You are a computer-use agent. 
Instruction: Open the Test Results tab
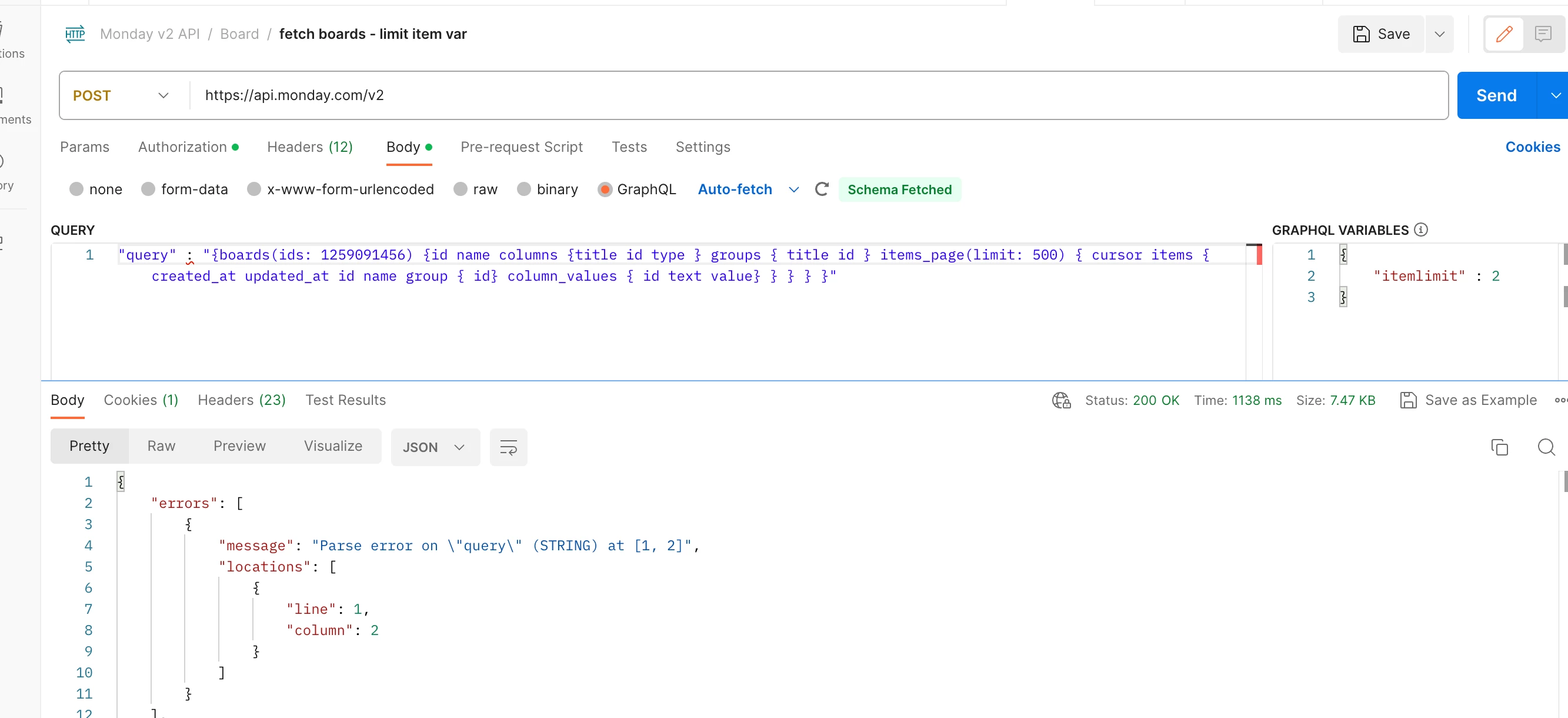pyautogui.click(x=345, y=400)
